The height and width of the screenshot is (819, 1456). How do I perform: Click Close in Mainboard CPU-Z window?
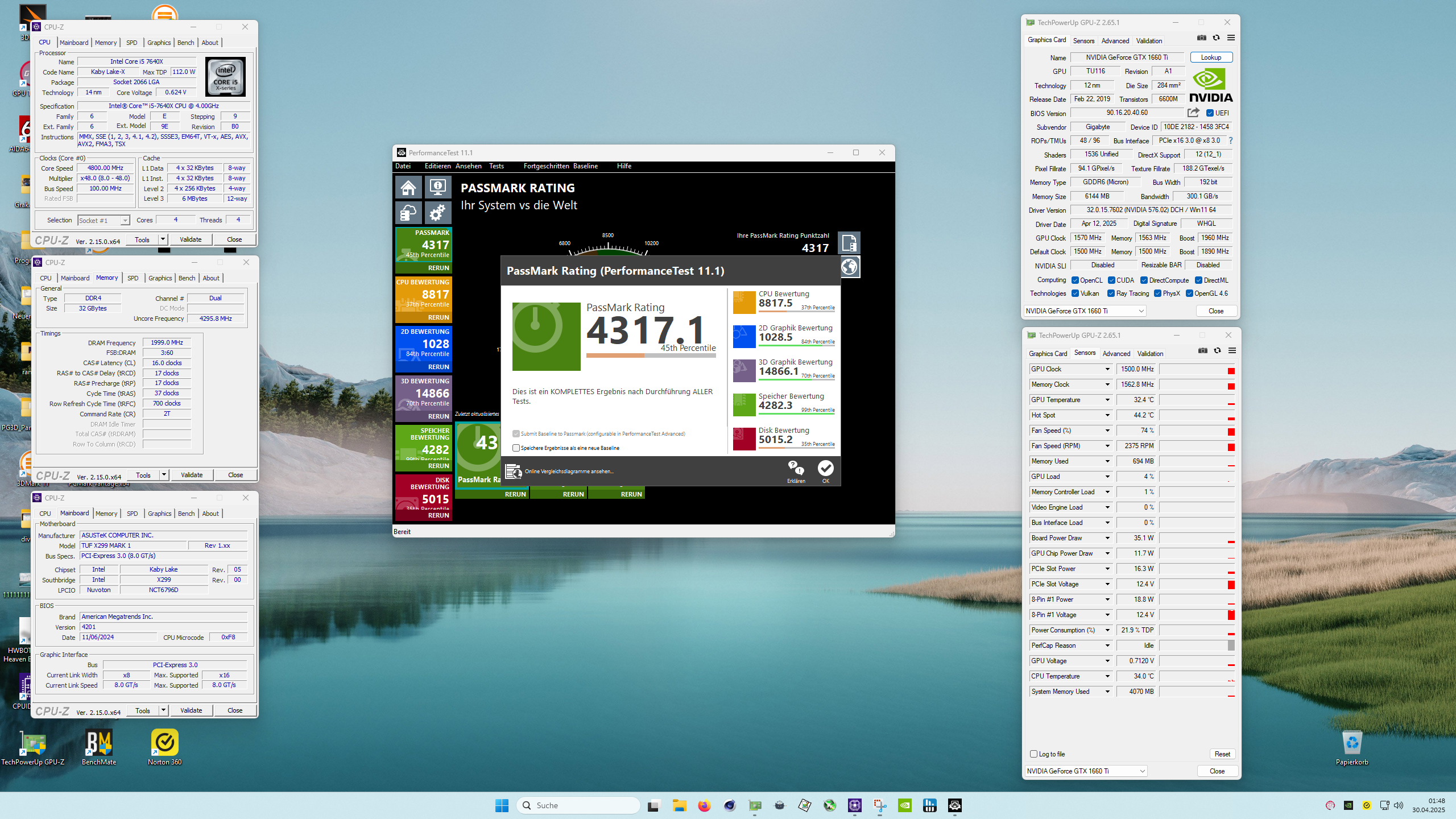pos(235,710)
